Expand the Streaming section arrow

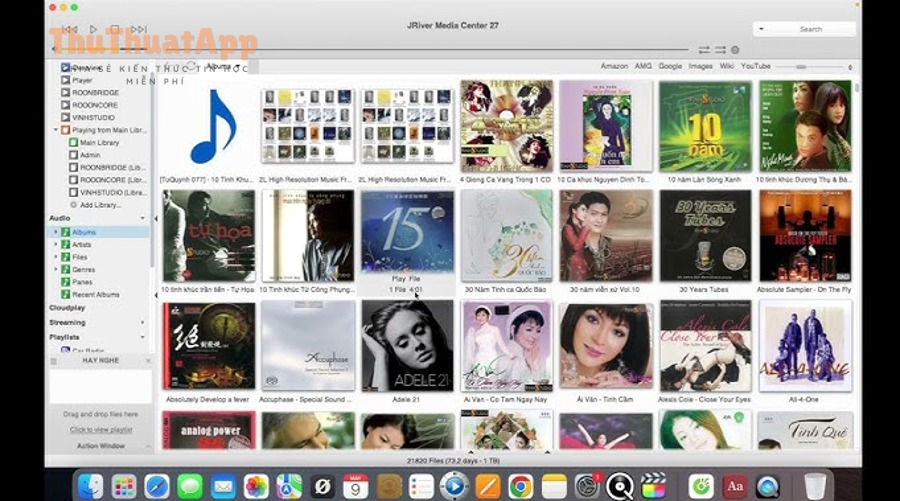[x=142, y=323]
